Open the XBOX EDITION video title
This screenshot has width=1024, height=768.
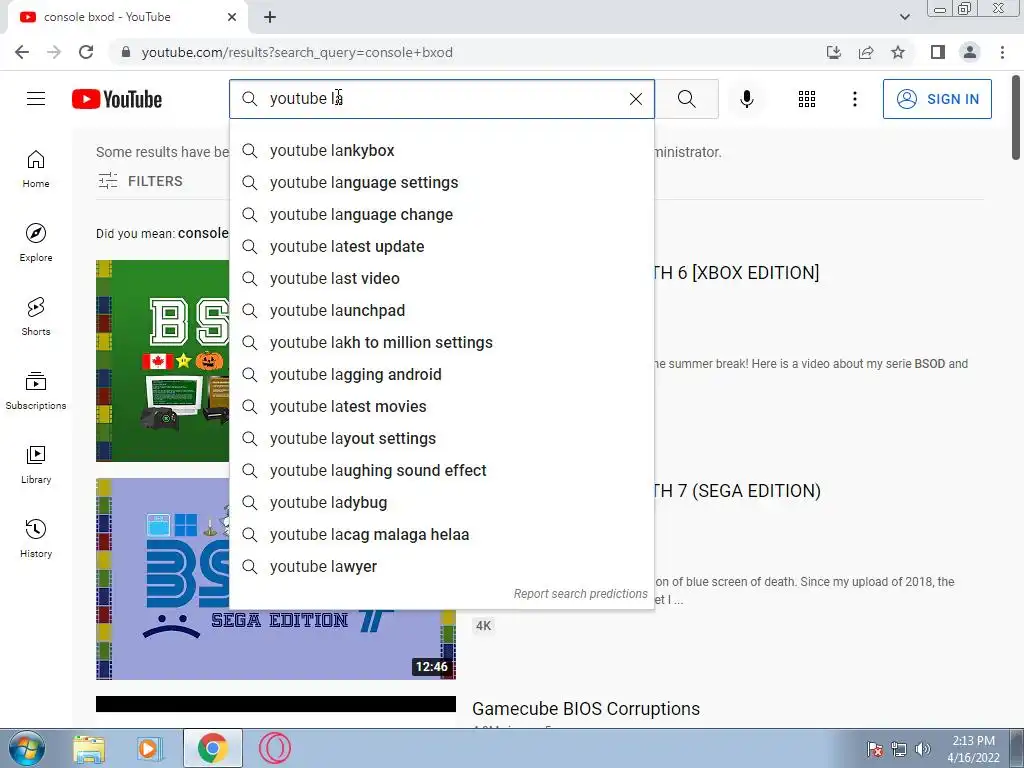click(737, 272)
